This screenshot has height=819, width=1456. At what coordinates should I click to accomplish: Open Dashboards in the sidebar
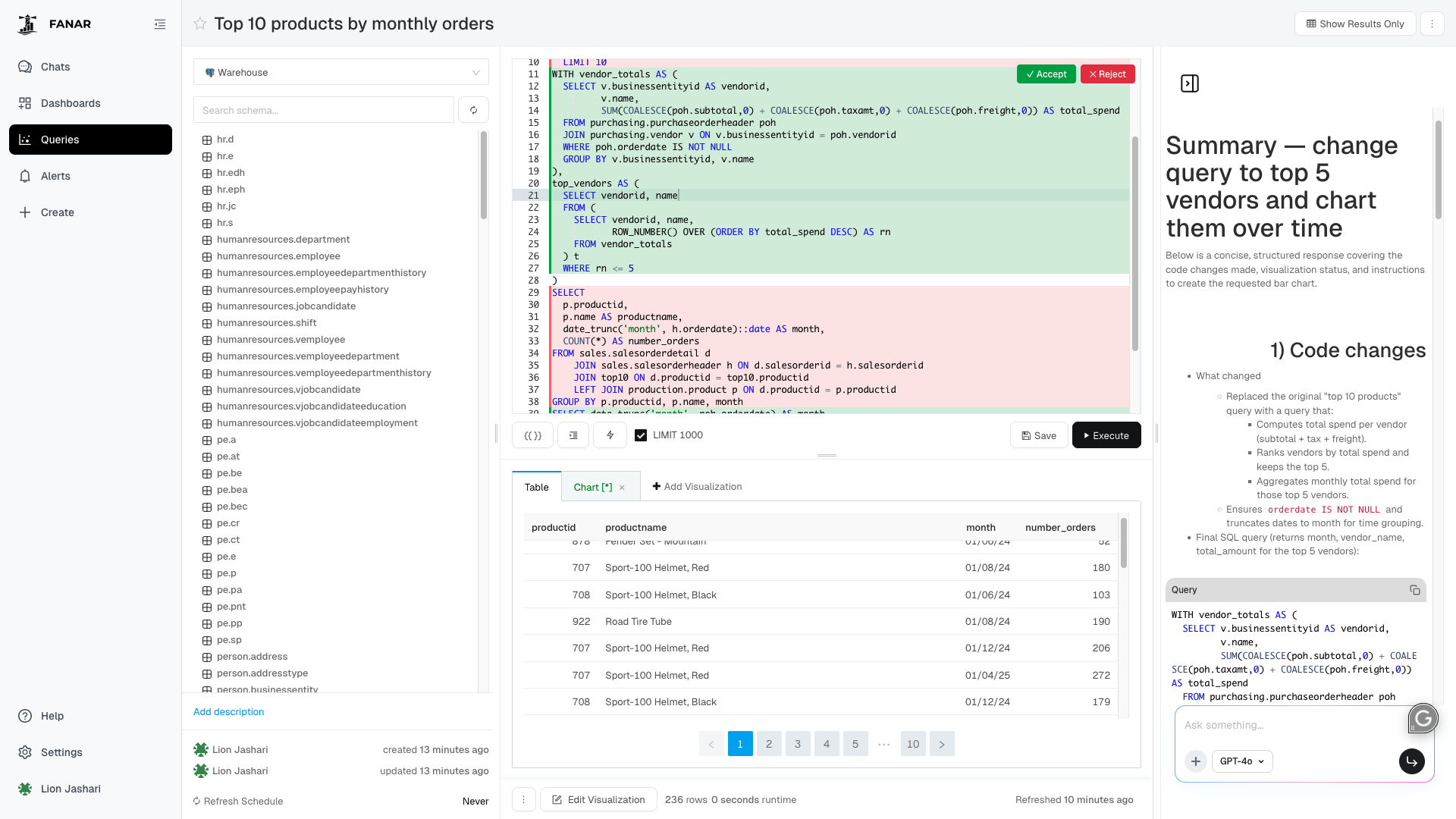[71, 103]
